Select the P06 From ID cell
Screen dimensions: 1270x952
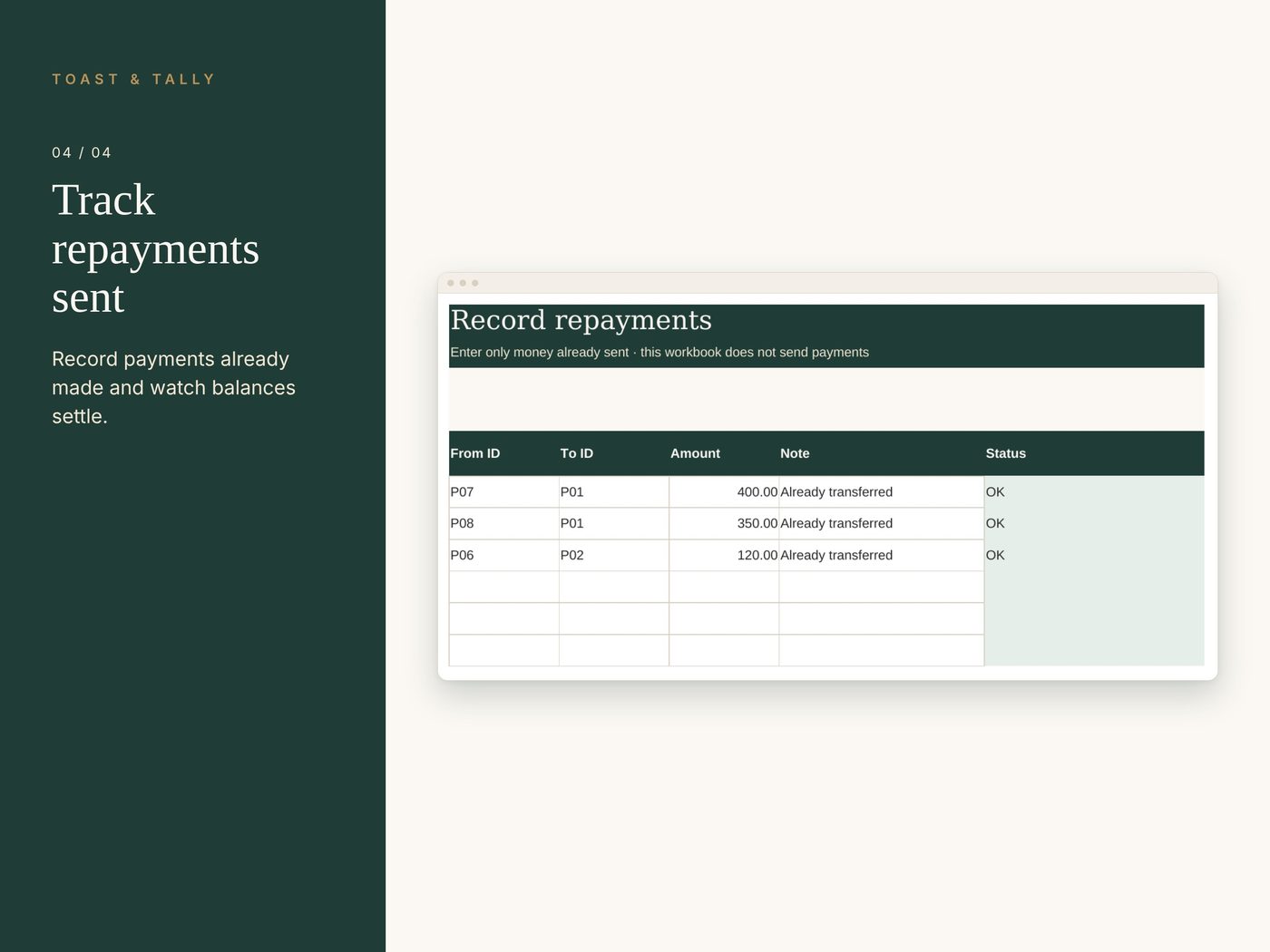pos(503,556)
